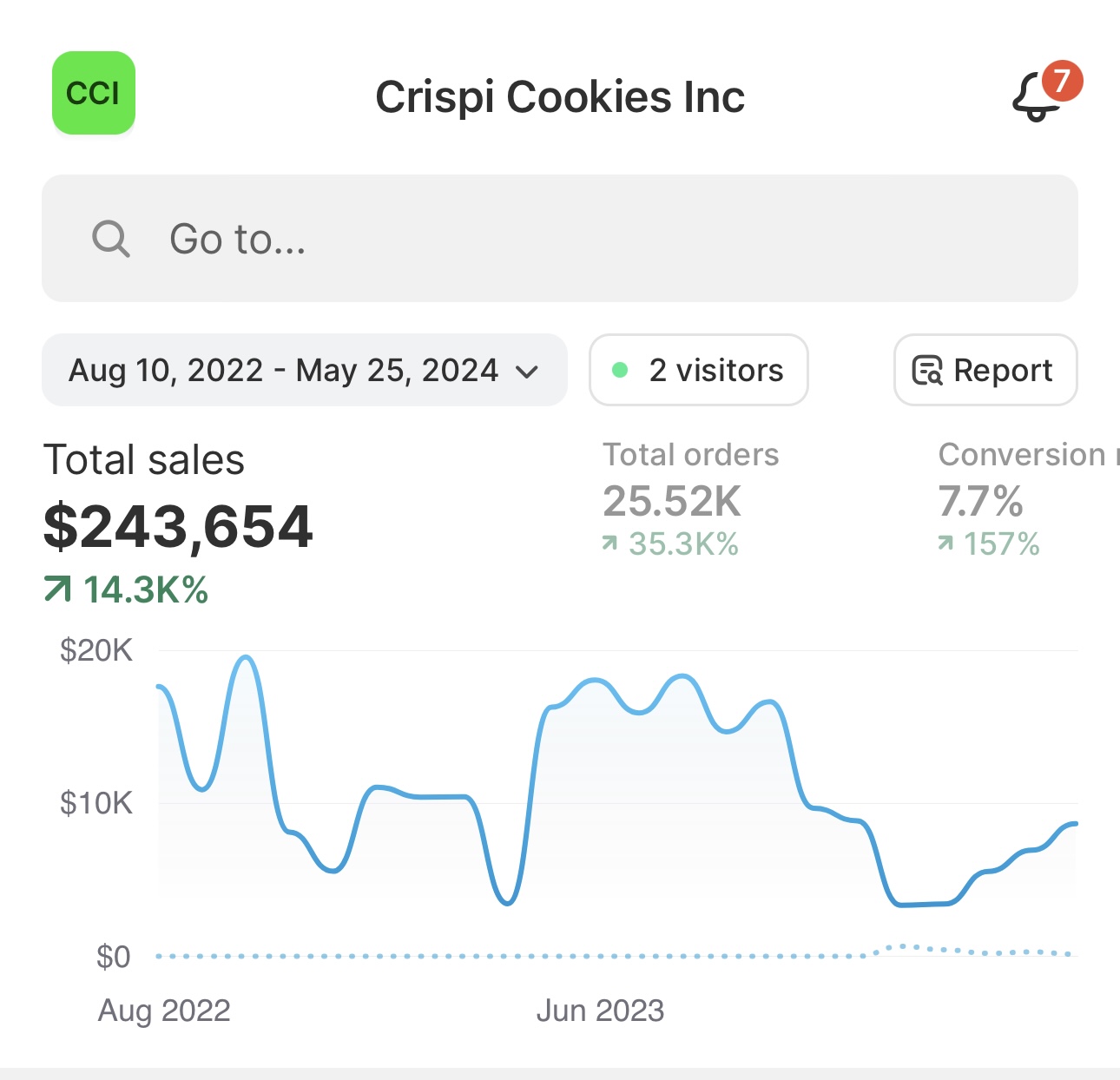Click the green live visitors dot
Viewport: 1120px width, 1080px height.
coord(620,370)
